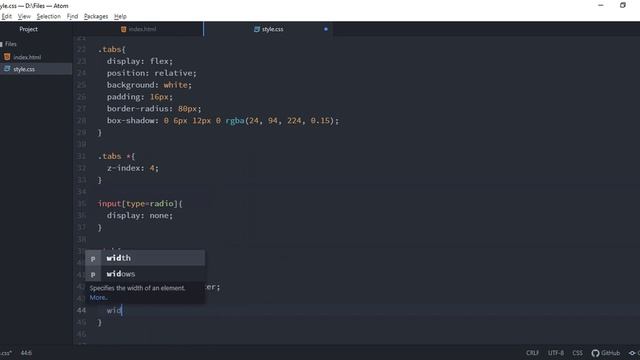Click the 'display: flex;' declaration

point(140,61)
